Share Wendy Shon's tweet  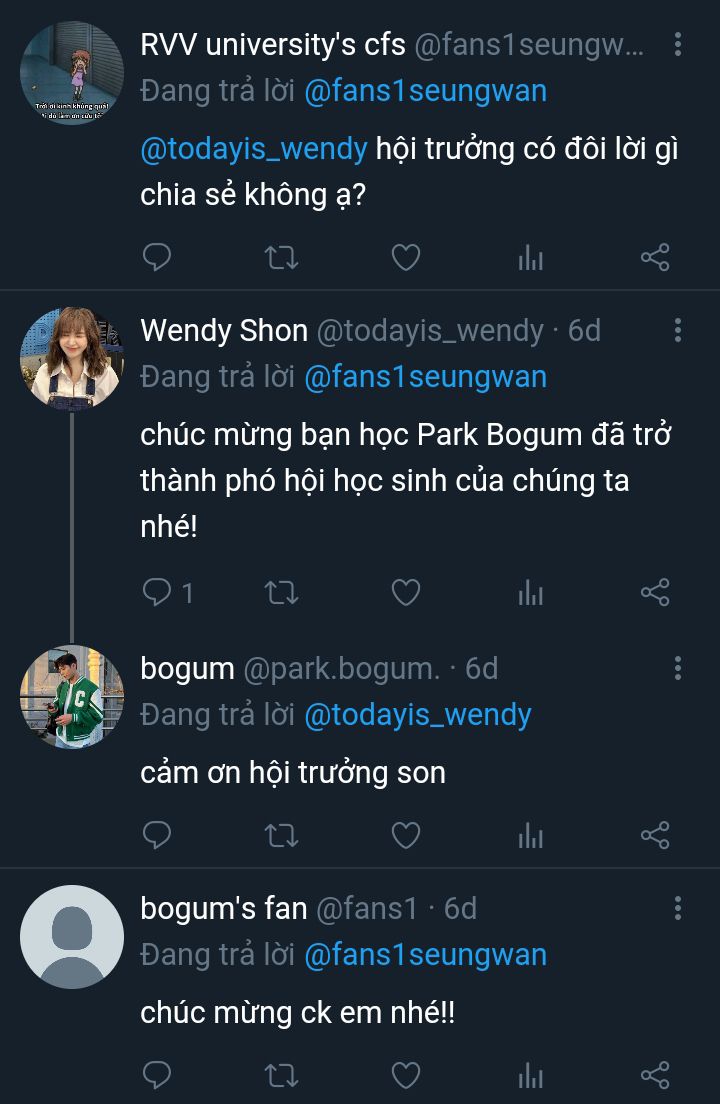click(x=654, y=593)
